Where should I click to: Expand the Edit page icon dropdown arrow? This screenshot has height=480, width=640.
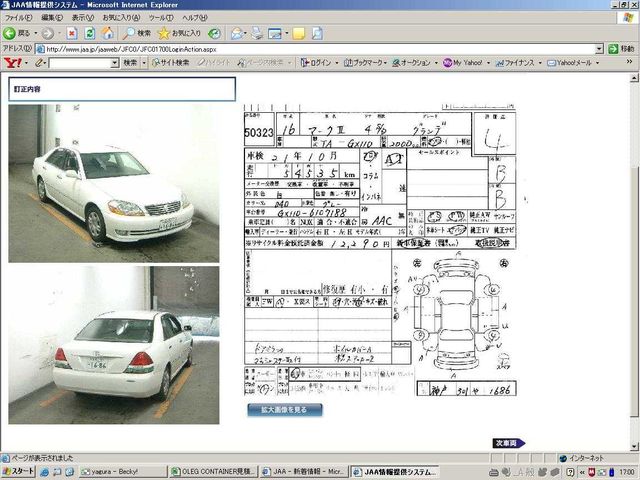click(287, 33)
